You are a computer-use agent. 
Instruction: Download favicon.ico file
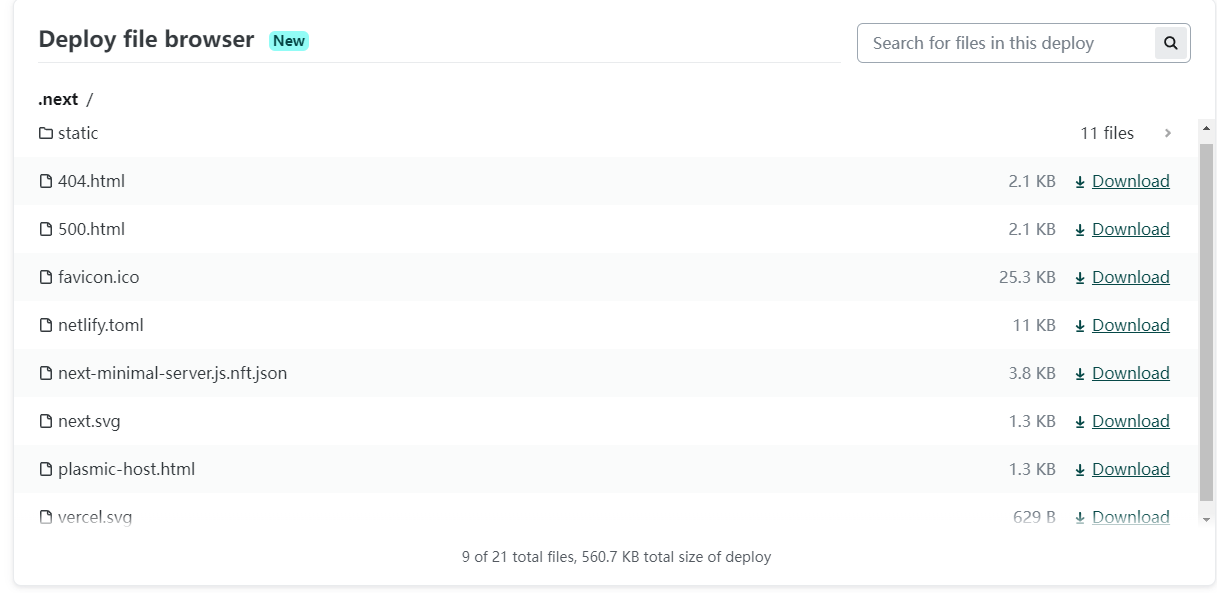coord(1130,277)
